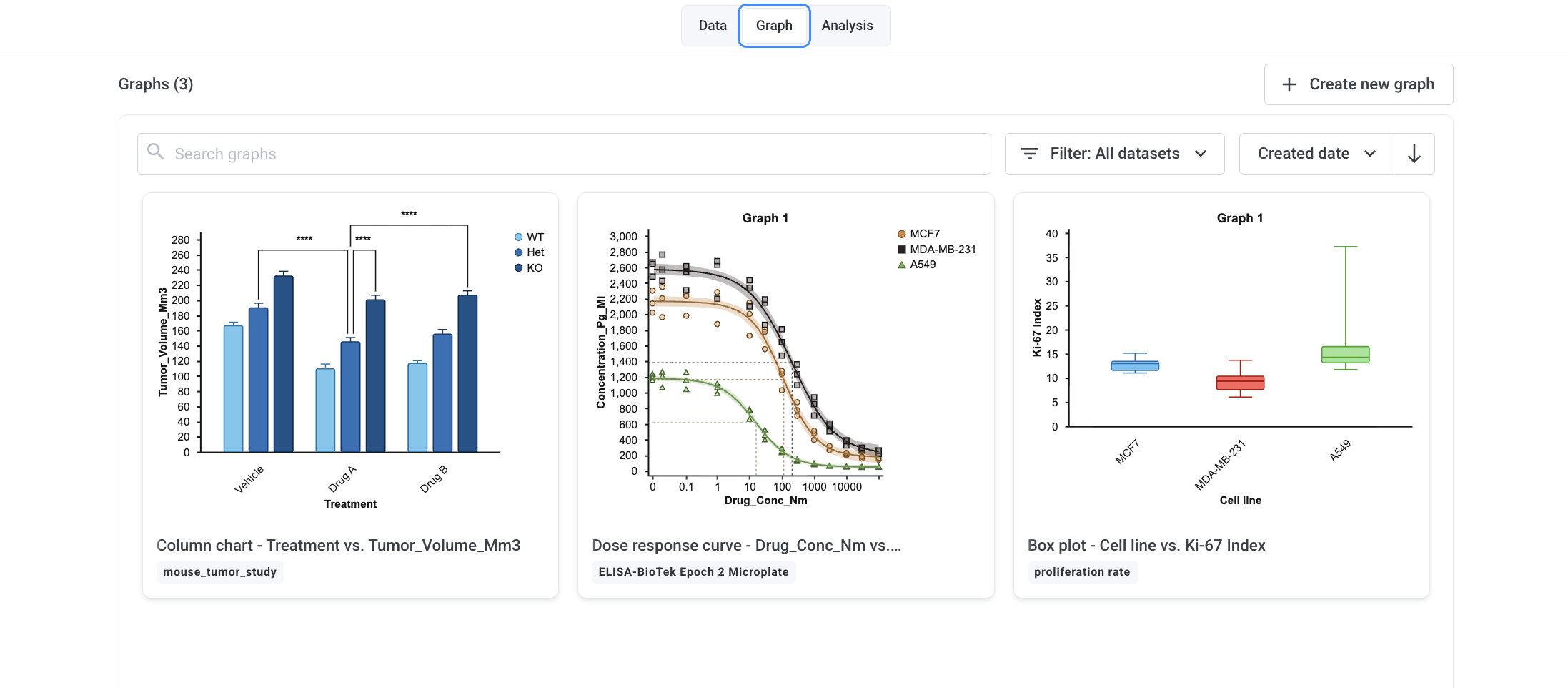Switch to the Analysis tab
This screenshot has width=1568, height=688.
coord(847,26)
